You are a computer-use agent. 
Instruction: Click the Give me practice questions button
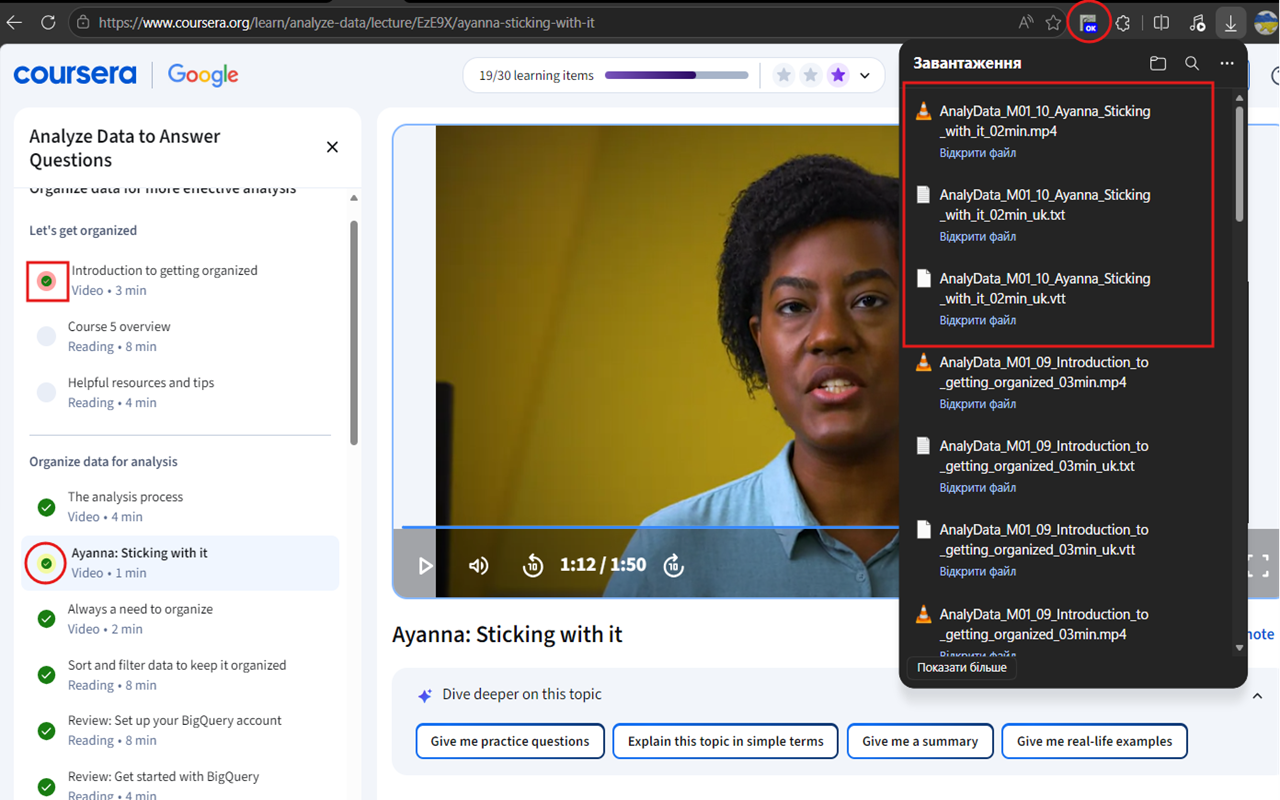click(510, 741)
